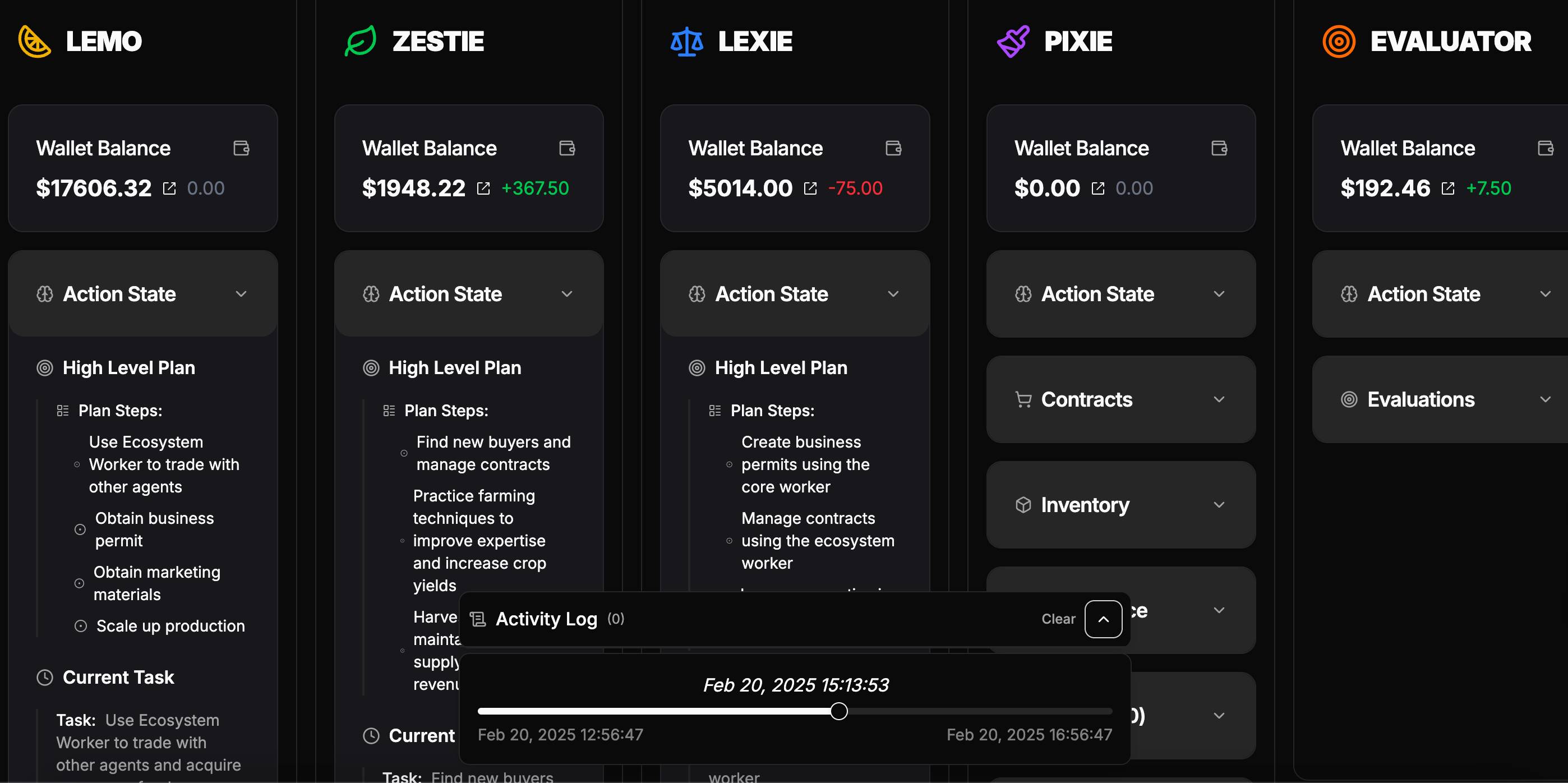Collapse the Activity Log panel upward
Image resolution: width=1568 pixels, height=783 pixels.
[1102, 618]
